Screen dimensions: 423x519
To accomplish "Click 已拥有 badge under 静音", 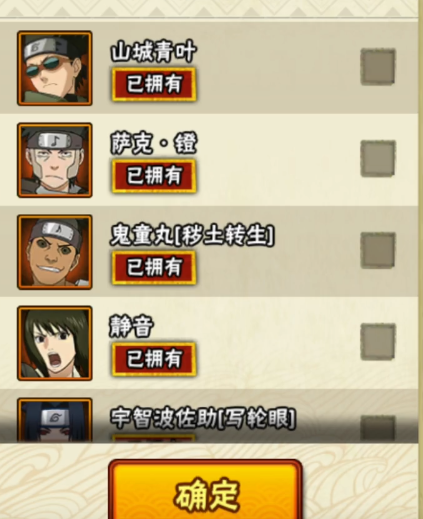I will coord(154,359).
